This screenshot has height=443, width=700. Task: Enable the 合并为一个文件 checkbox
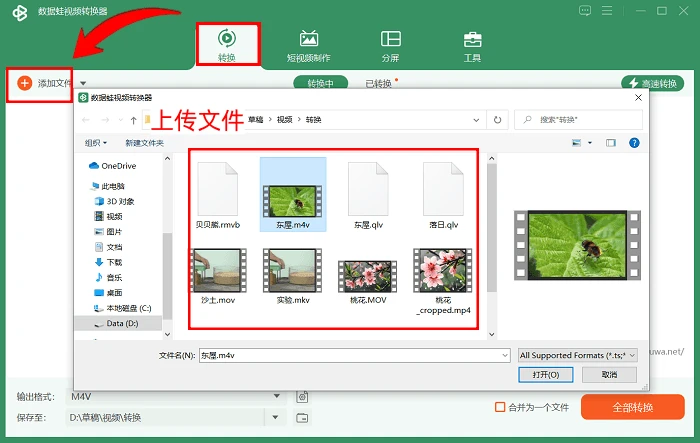pos(500,407)
